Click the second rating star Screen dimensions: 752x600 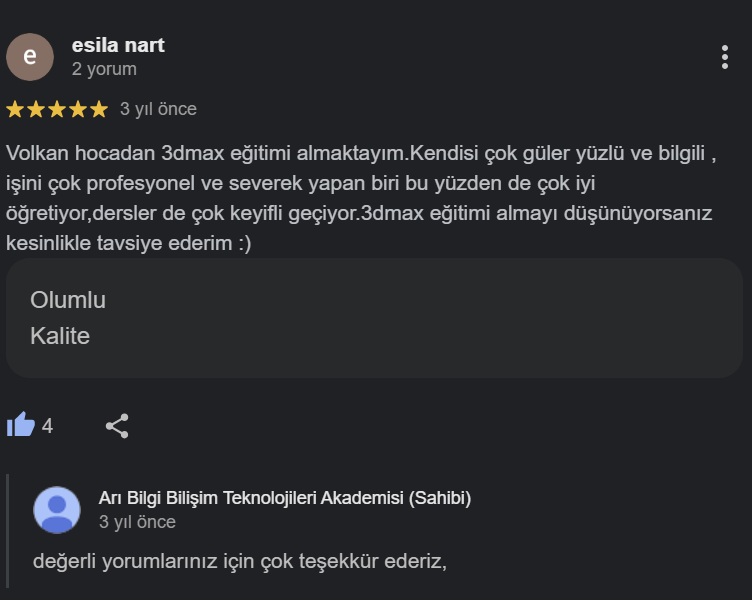37,109
